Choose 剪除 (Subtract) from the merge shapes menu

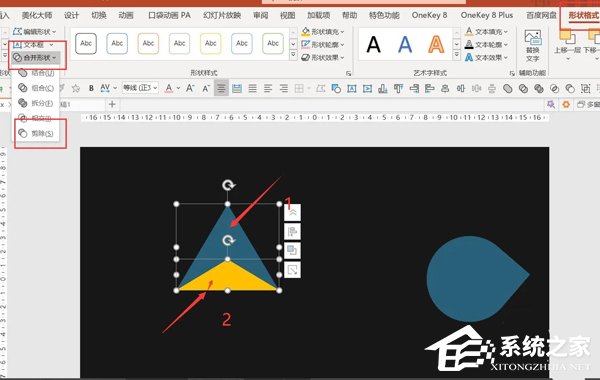(x=37, y=133)
